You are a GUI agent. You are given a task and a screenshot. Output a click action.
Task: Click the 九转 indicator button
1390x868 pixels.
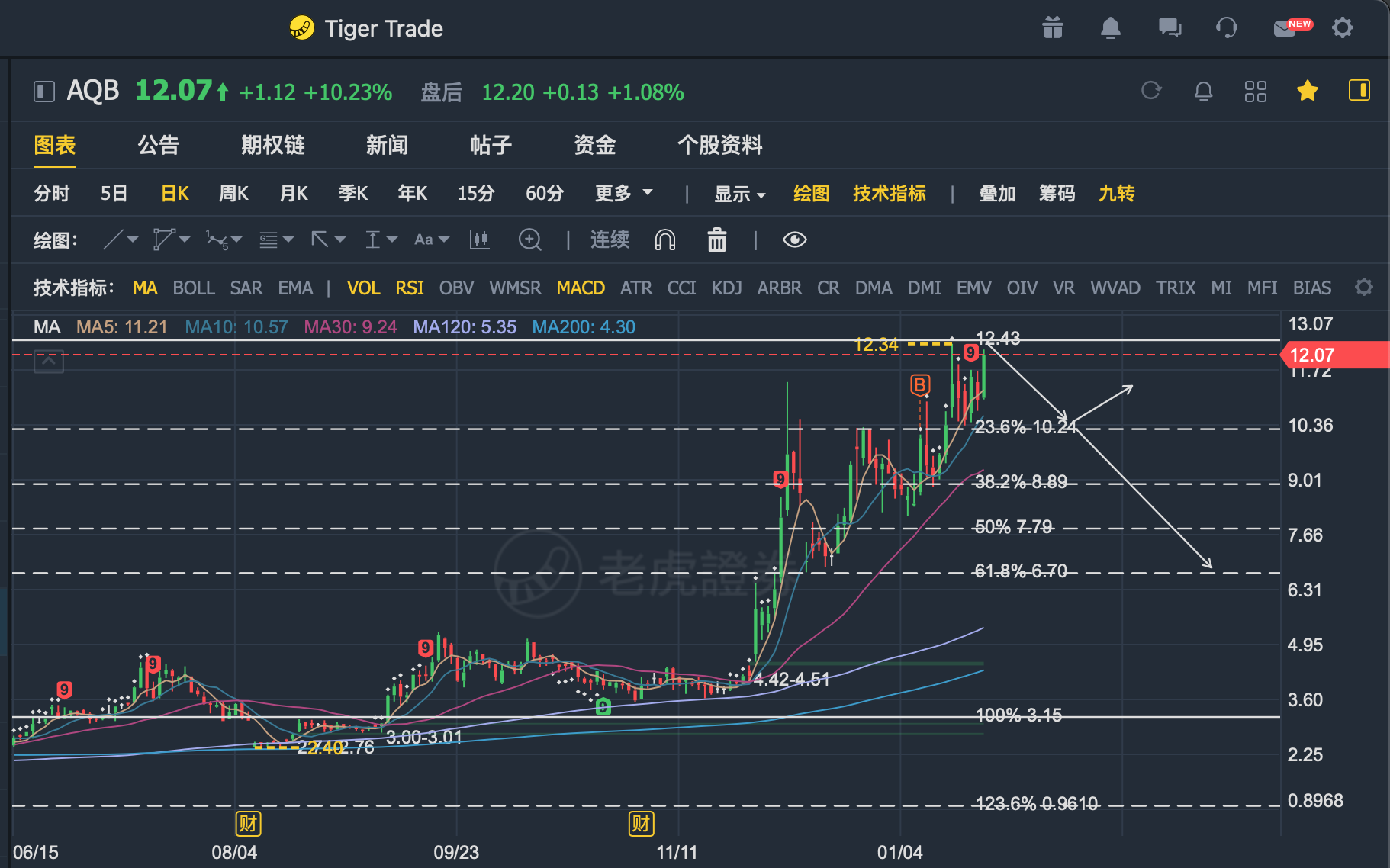1116,193
